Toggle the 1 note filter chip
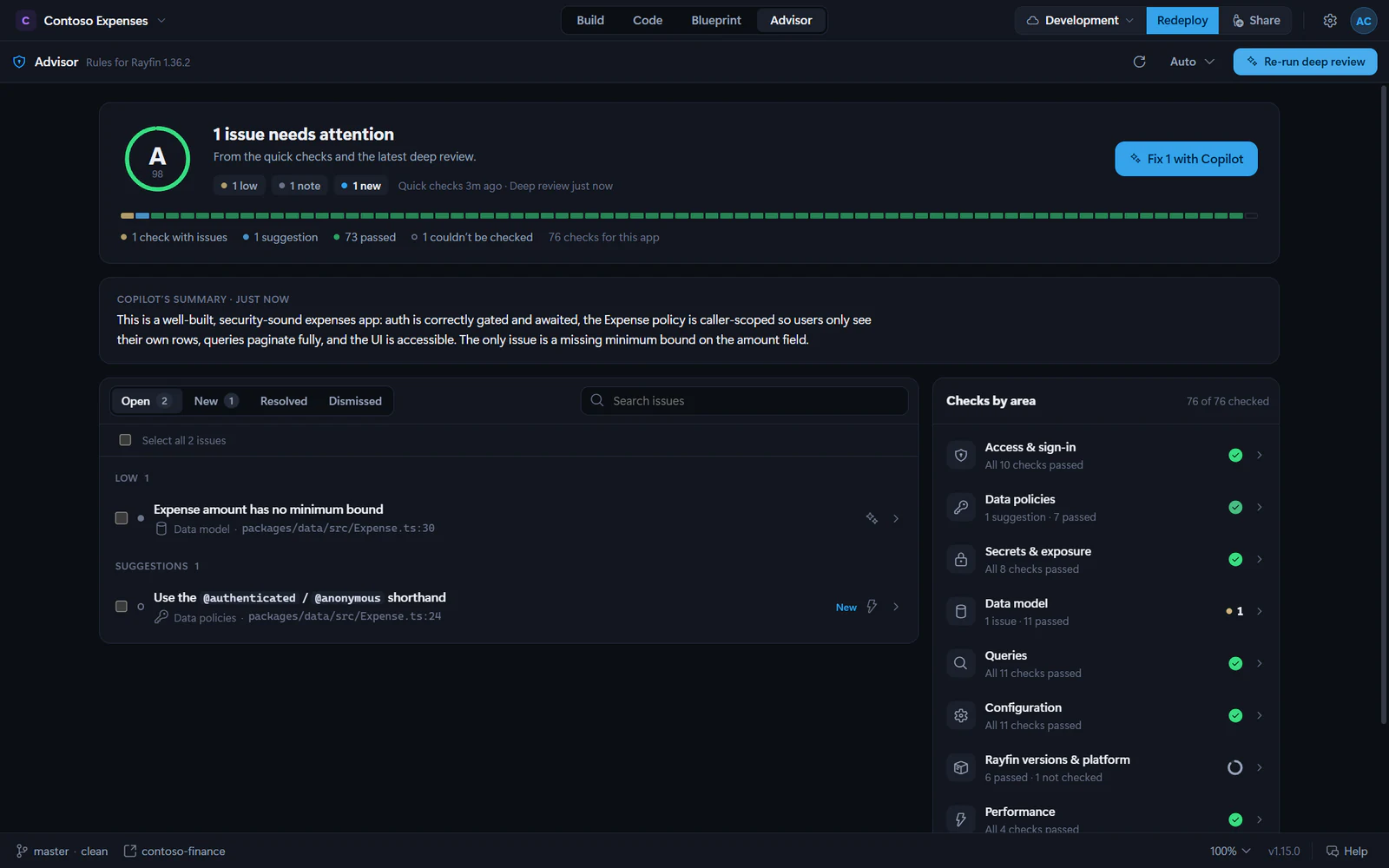The width and height of the screenshot is (1389, 868). pyautogui.click(x=300, y=186)
